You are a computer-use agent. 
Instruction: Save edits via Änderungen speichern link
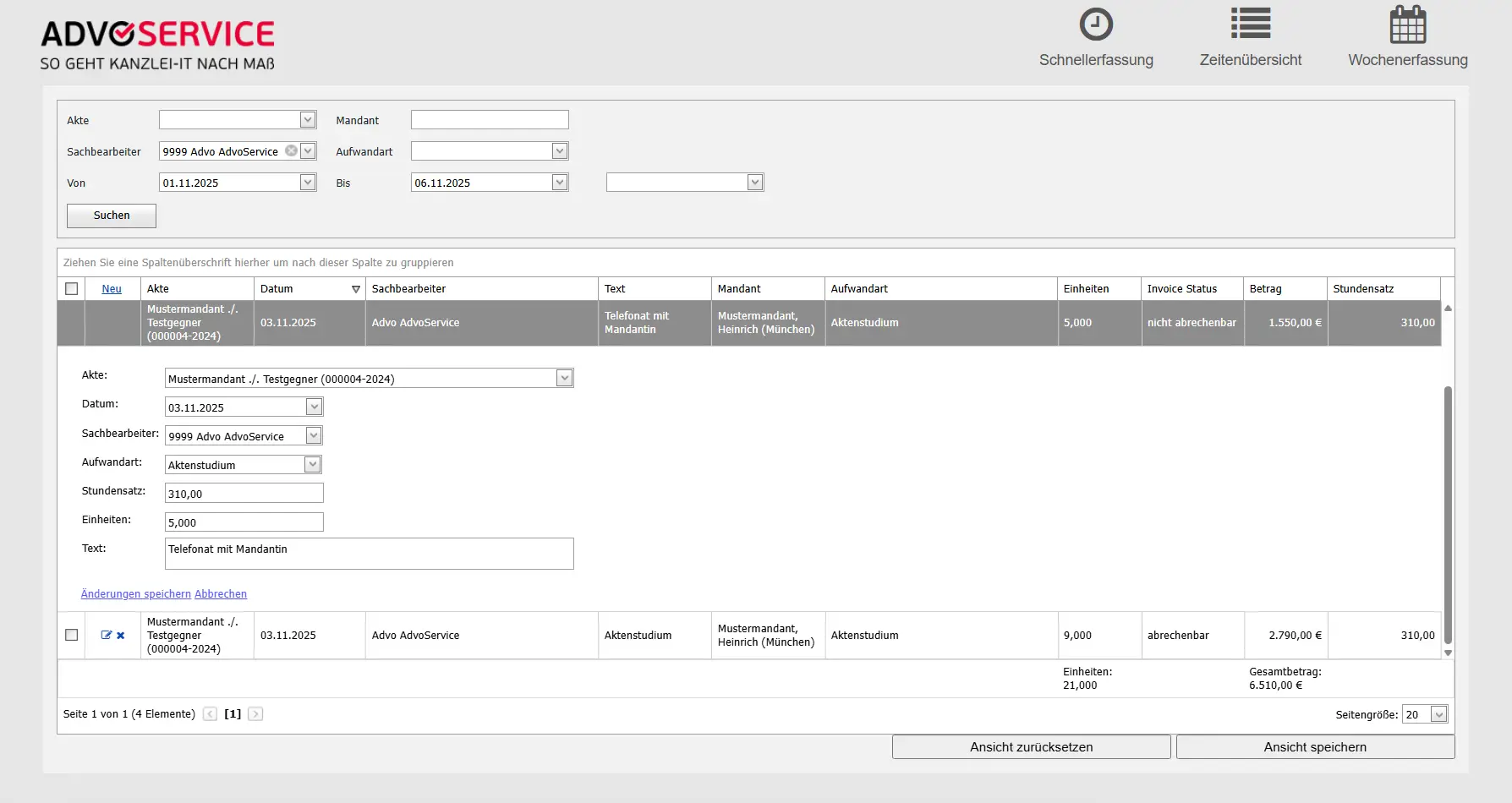[x=135, y=593]
